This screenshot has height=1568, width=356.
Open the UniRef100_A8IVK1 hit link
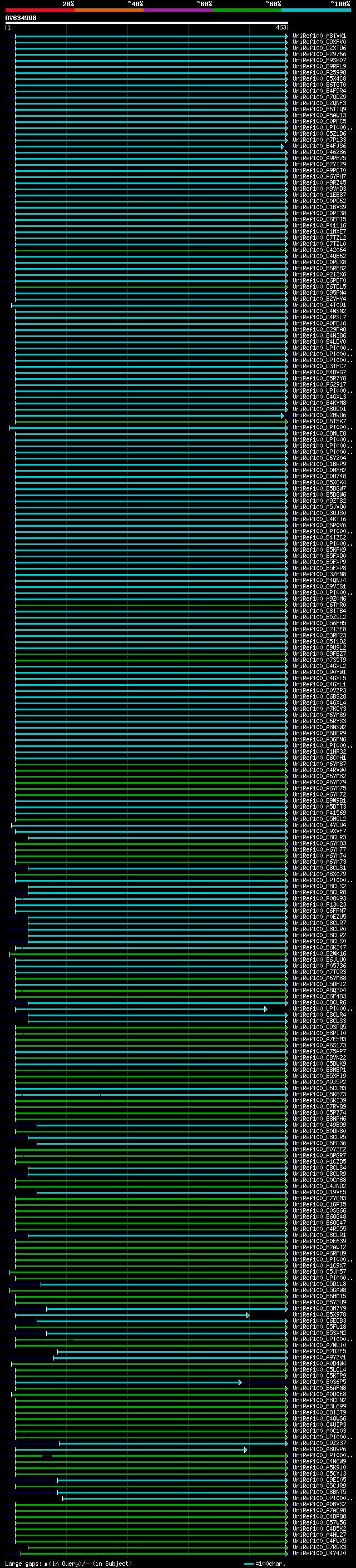tap(319, 36)
